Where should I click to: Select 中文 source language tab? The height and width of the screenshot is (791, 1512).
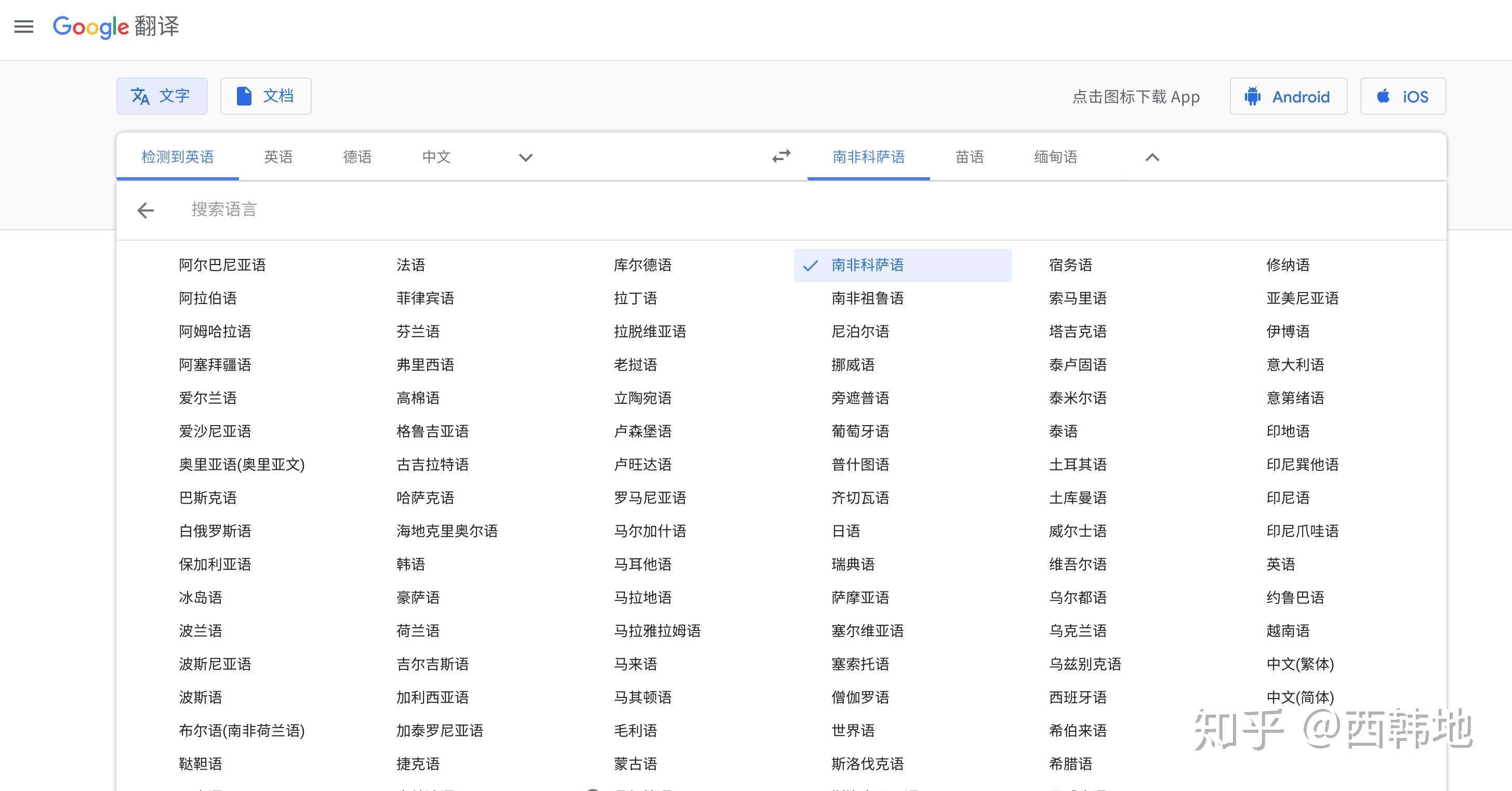point(436,157)
